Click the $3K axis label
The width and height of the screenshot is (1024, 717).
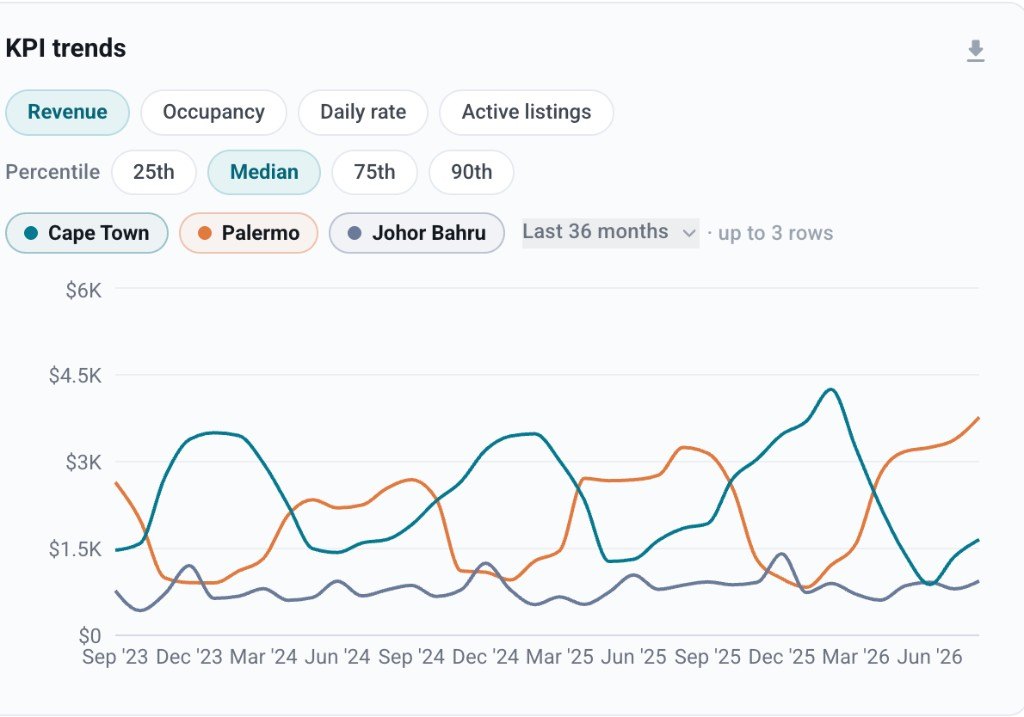(84, 462)
